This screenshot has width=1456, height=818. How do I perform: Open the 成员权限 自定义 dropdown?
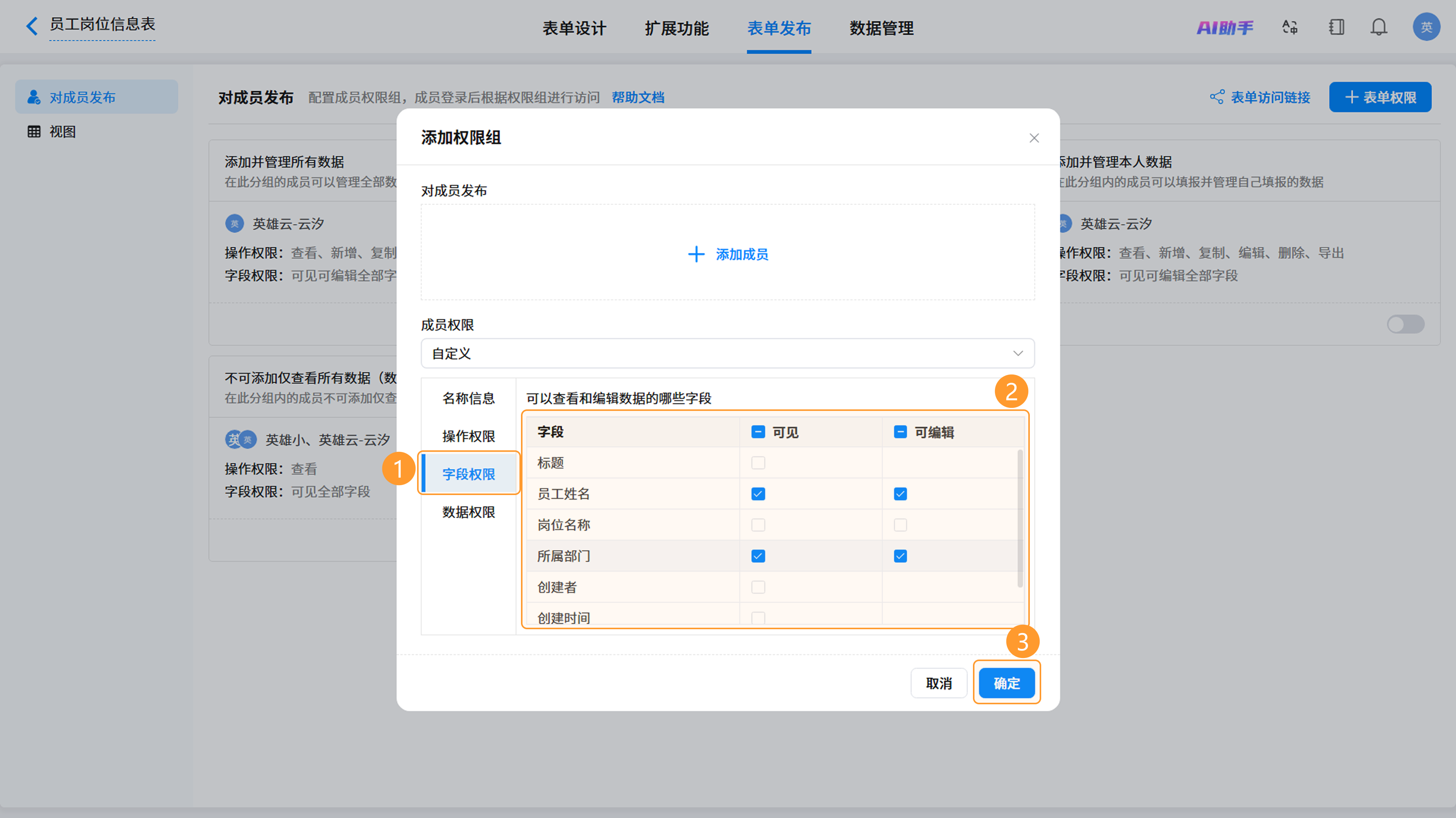[728, 354]
